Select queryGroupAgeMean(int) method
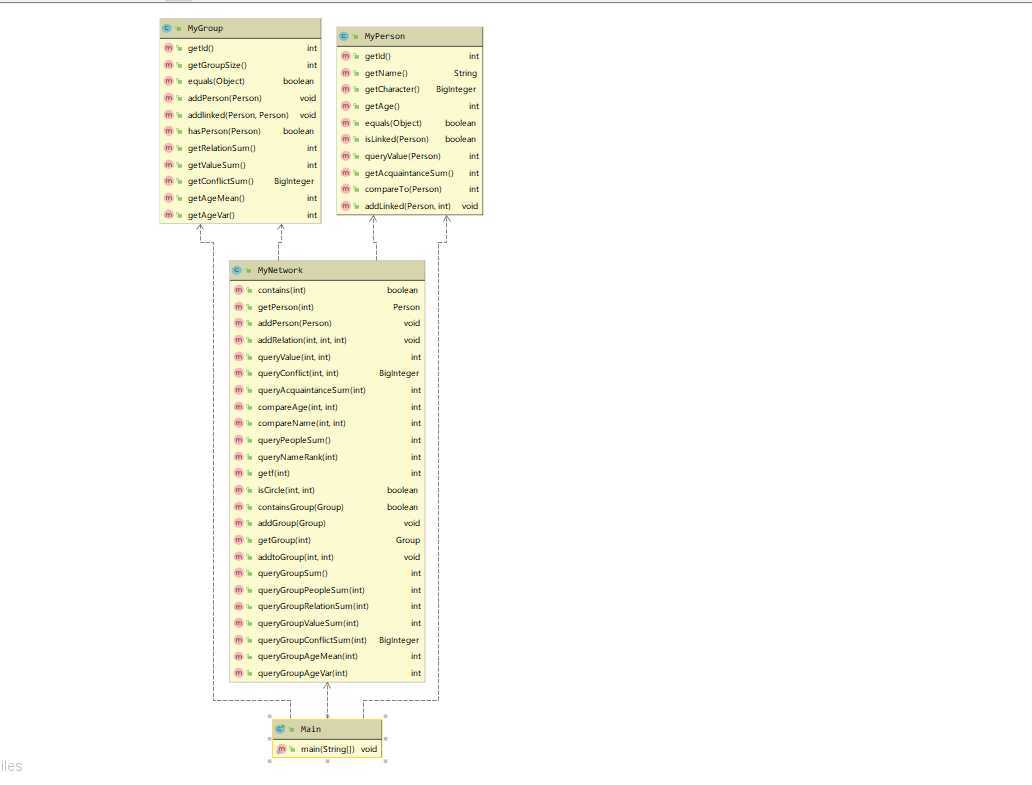The image size is (1032, 785). point(327,656)
